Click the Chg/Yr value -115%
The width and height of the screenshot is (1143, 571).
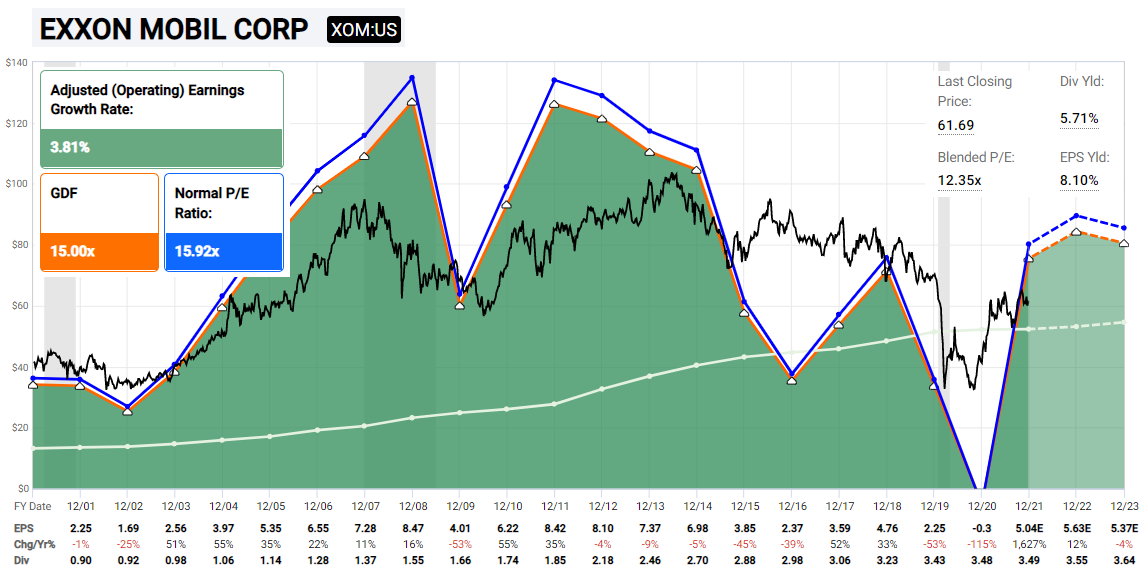(982, 543)
